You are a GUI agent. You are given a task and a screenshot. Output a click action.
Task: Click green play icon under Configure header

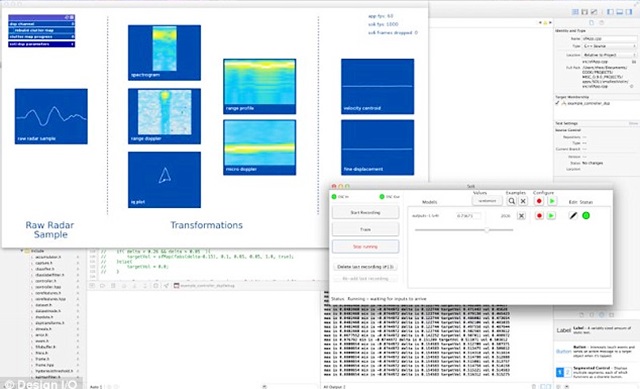[552, 201]
